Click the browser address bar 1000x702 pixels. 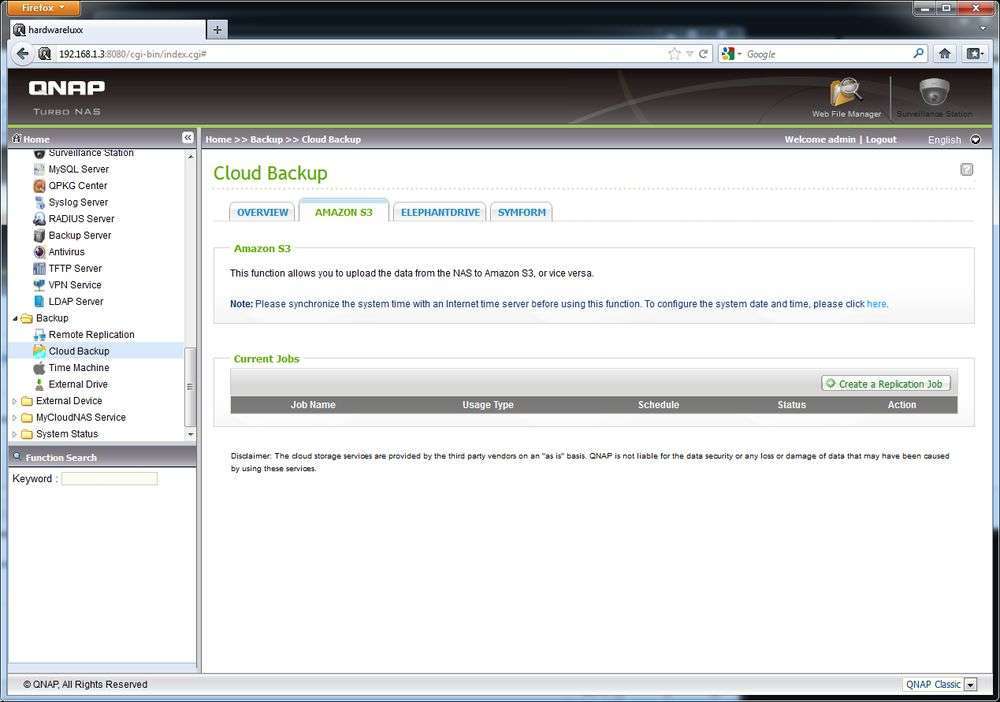click(x=357, y=54)
